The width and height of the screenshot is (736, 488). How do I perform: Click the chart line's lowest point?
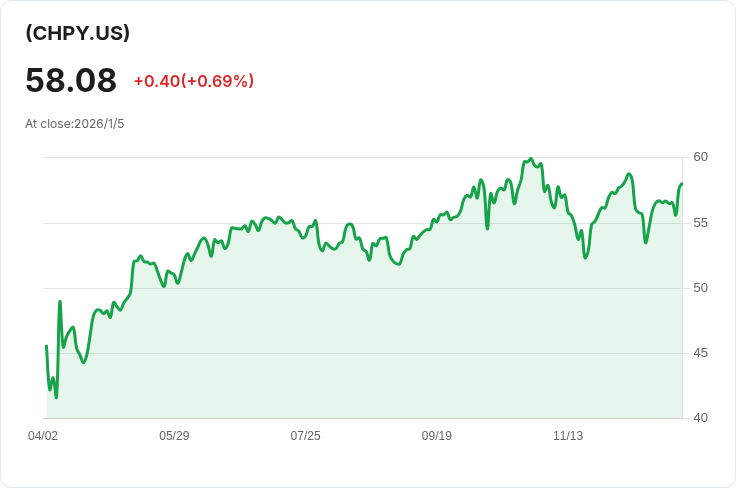click(x=56, y=397)
